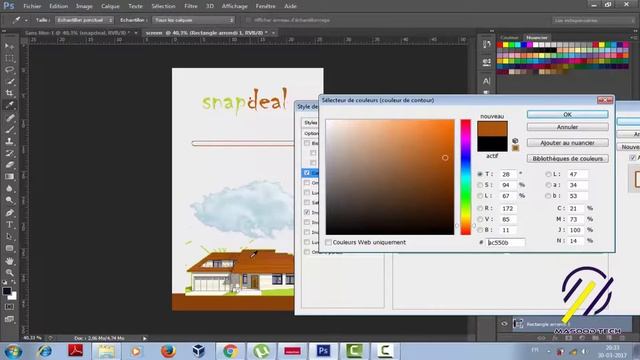
Task: Select the Gradient tool
Action: point(9,177)
